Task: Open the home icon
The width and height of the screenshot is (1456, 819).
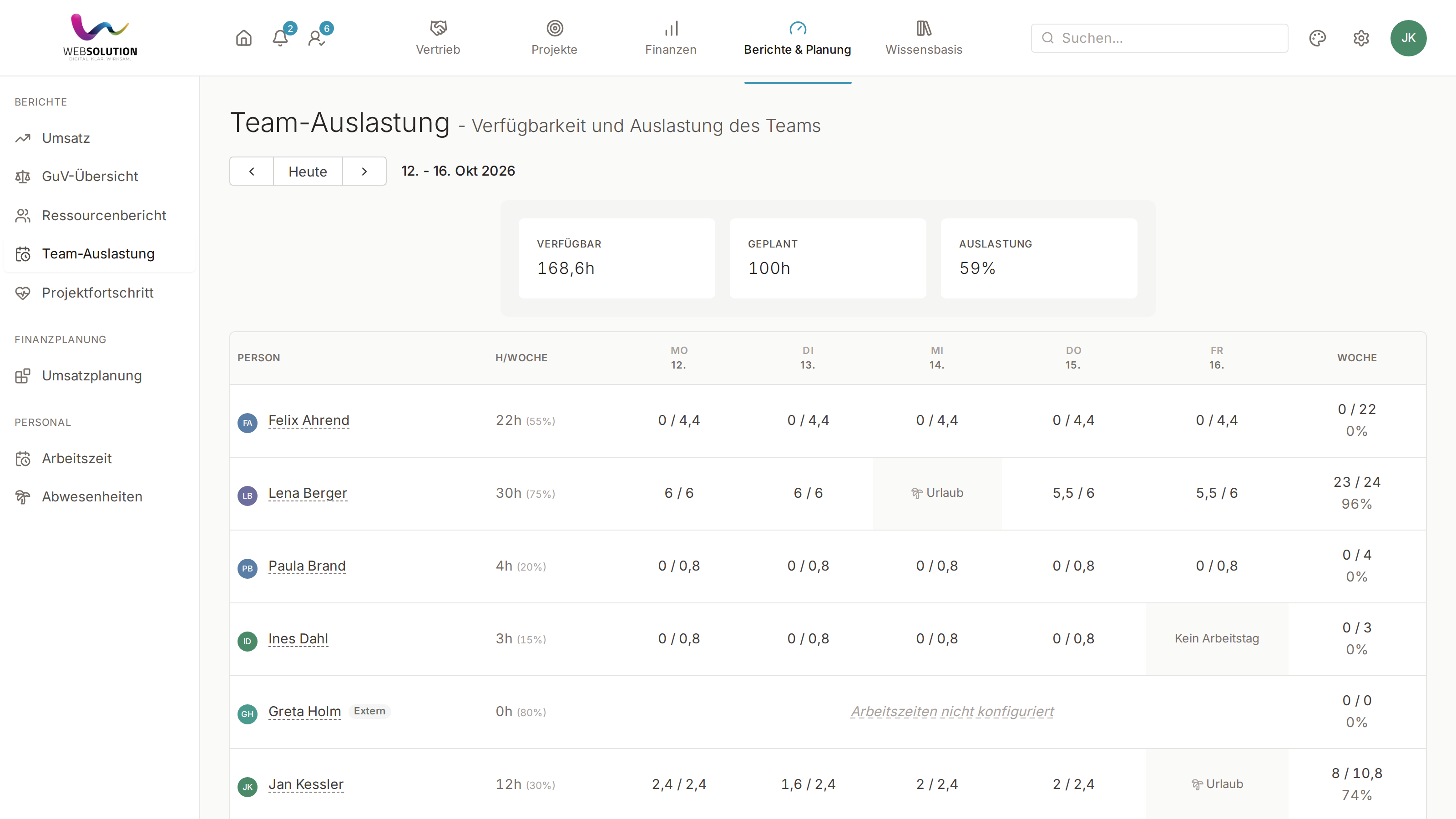Action: pyautogui.click(x=243, y=38)
